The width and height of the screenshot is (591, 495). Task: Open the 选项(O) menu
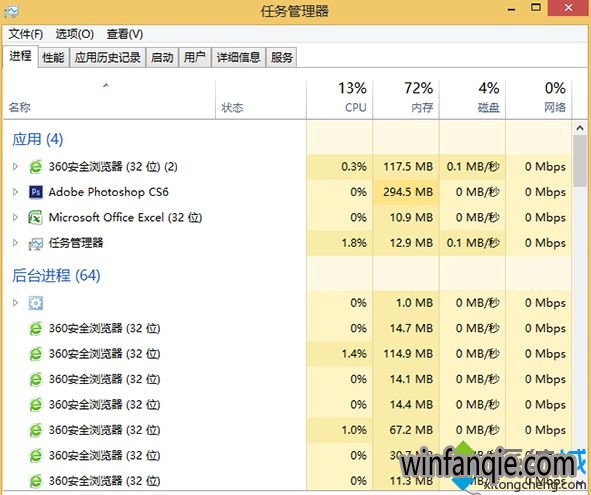tap(75, 34)
